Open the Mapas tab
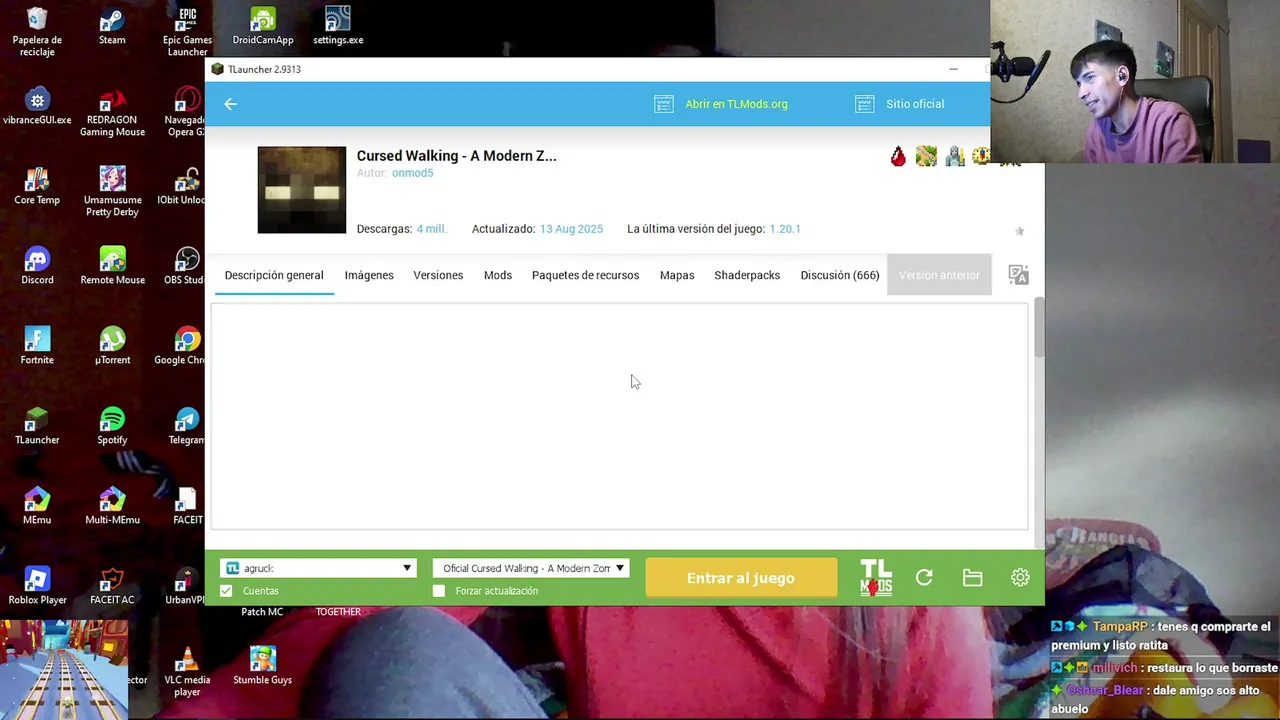1280x720 pixels. pyautogui.click(x=677, y=275)
